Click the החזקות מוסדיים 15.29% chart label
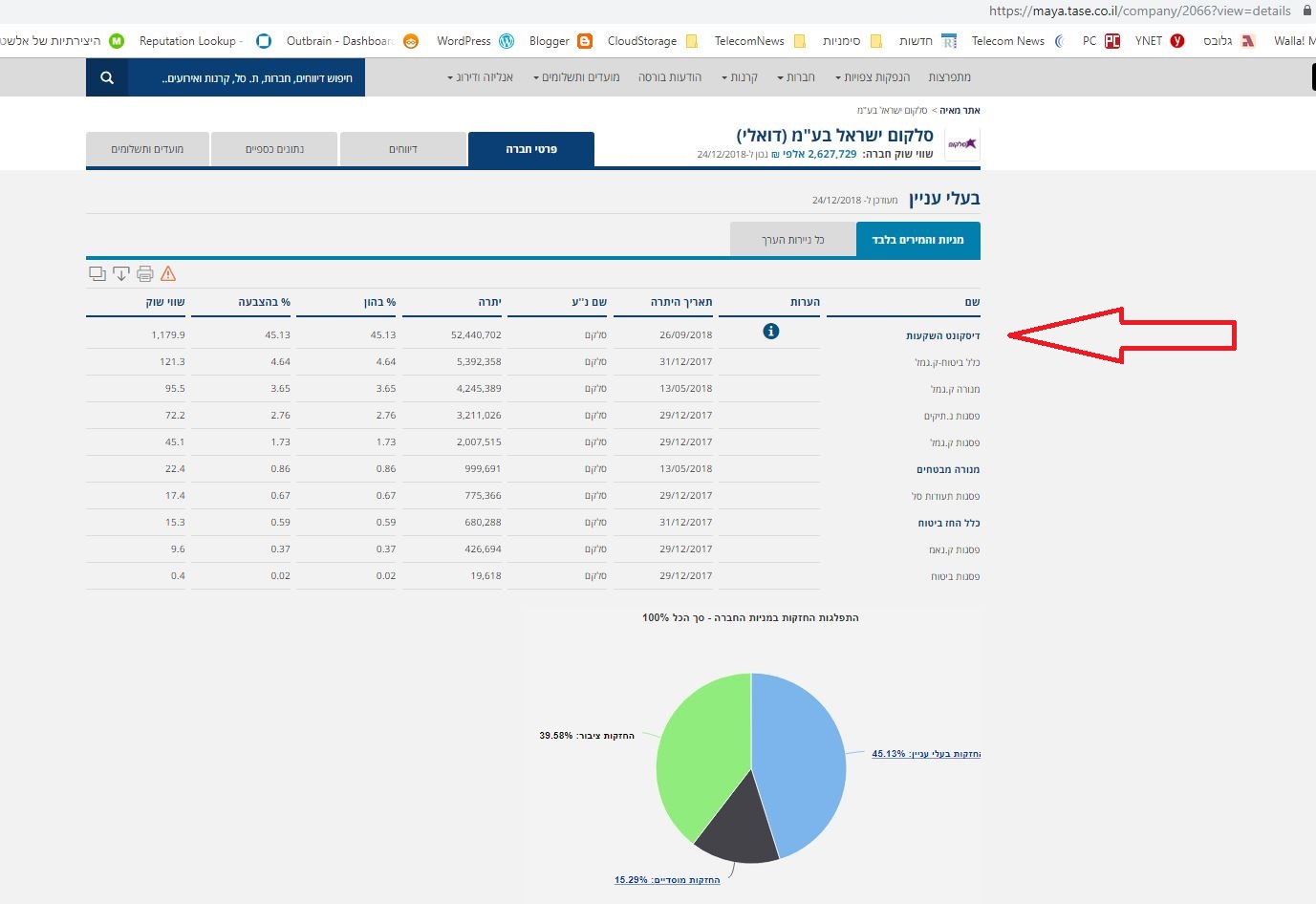The width and height of the screenshot is (1316, 904). pos(667,880)
